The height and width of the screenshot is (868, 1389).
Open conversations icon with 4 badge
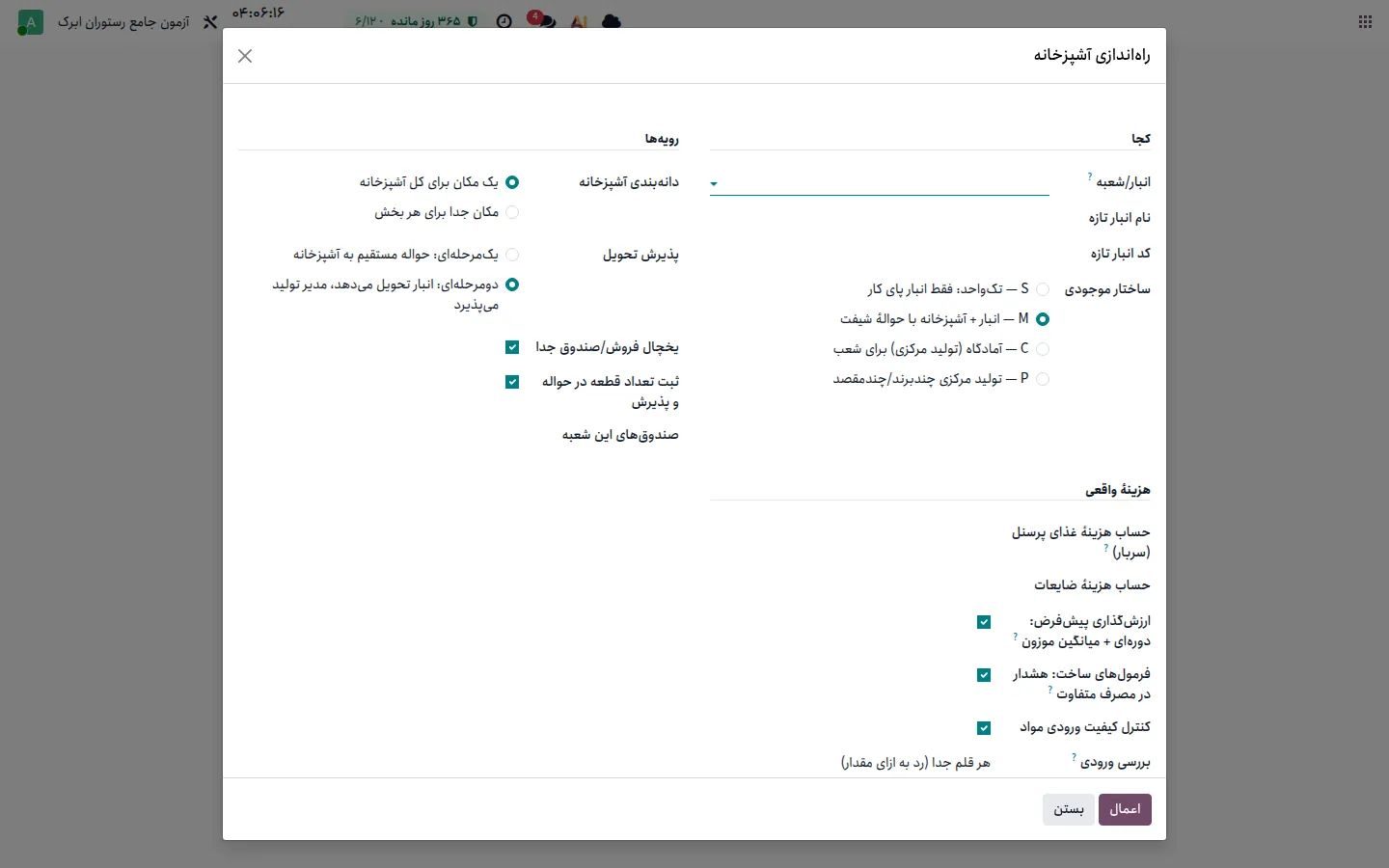(x=542, y=20)
